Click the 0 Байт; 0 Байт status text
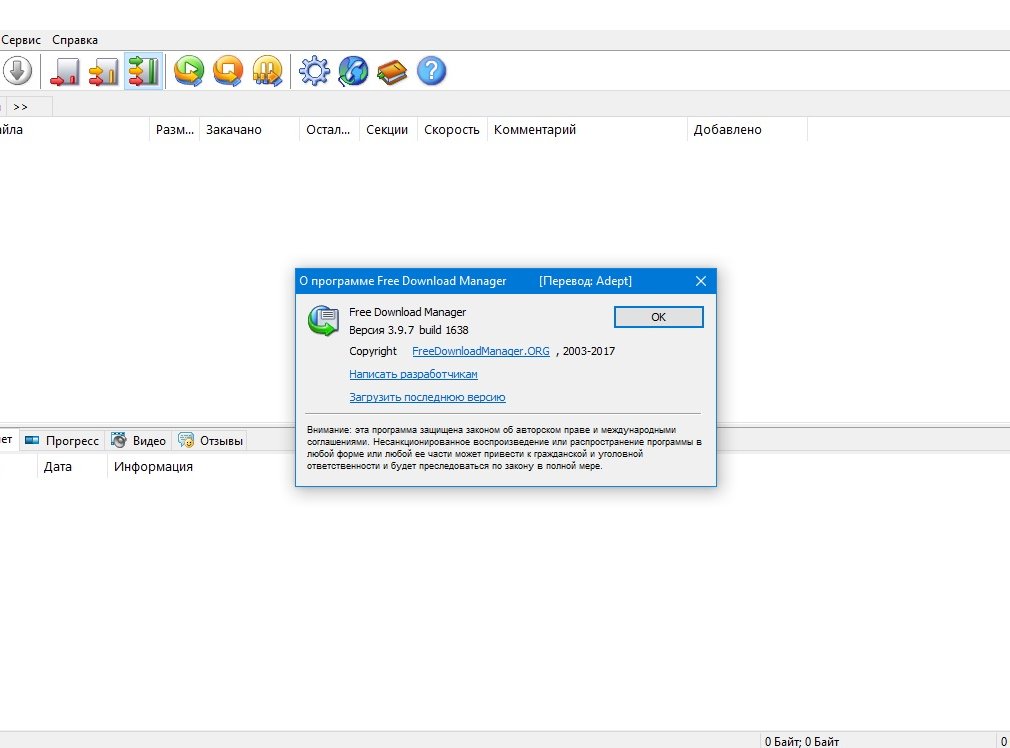The height and width of the screenshot is (748, 1010). (x=802, y=742)
